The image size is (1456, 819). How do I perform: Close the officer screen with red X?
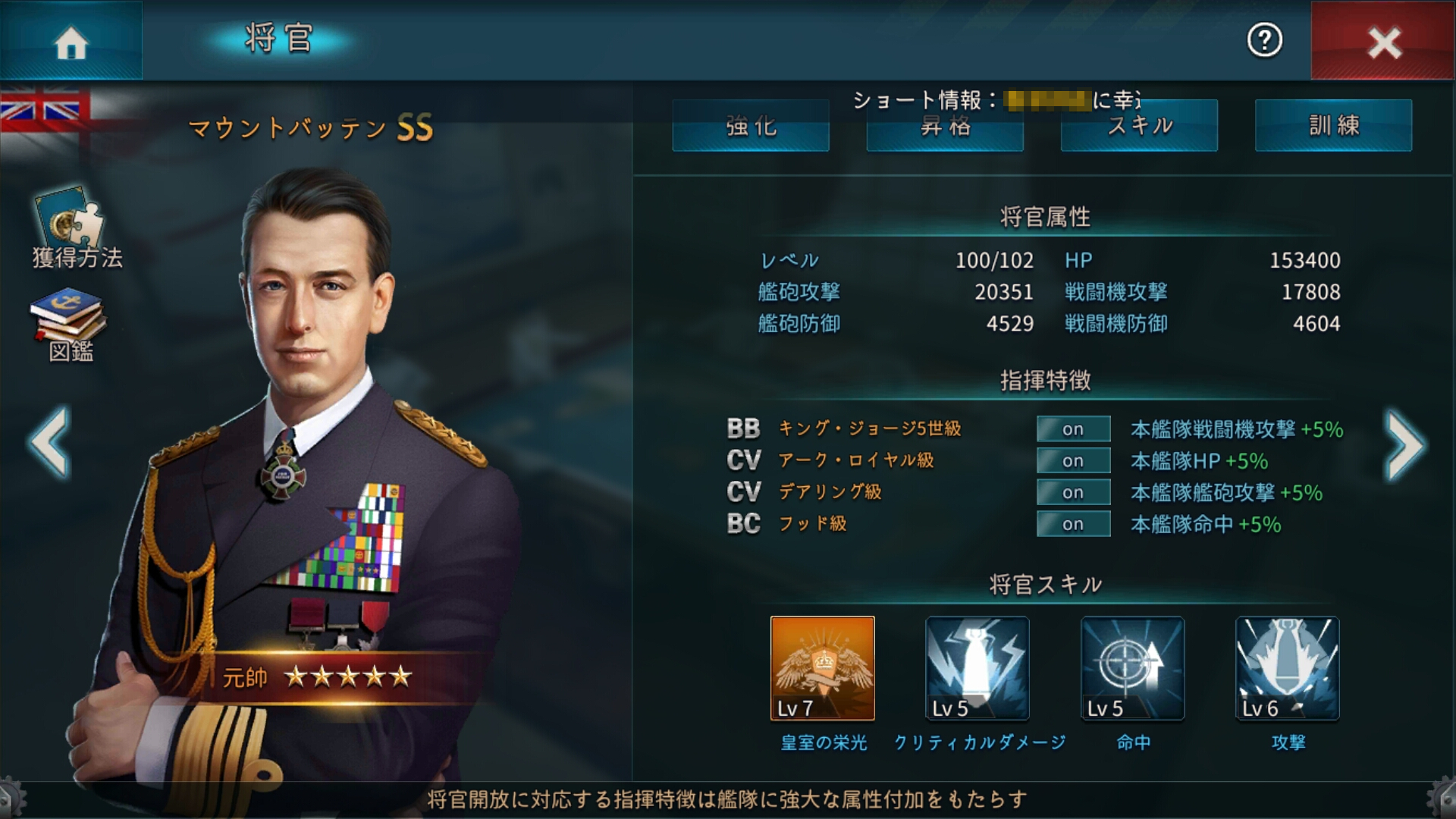click(1383, 42)
